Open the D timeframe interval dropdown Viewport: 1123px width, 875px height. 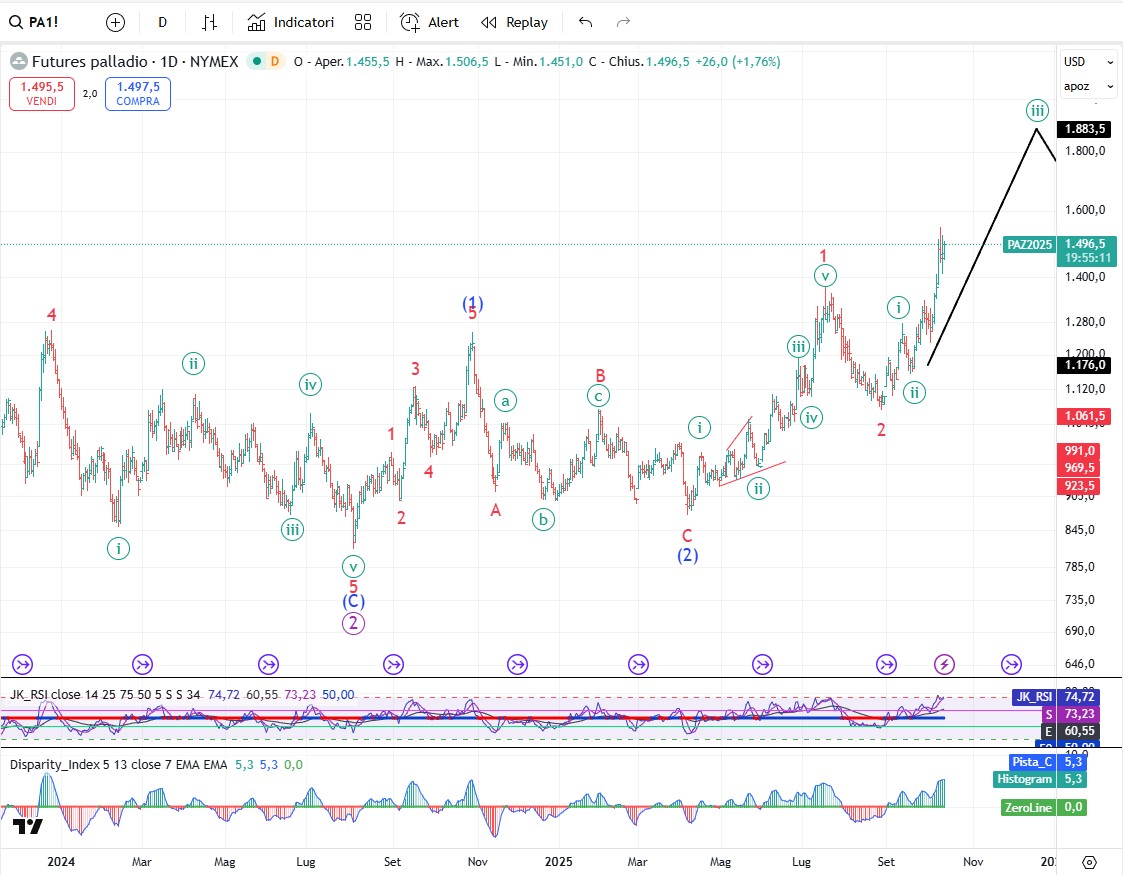click(162, 22)
